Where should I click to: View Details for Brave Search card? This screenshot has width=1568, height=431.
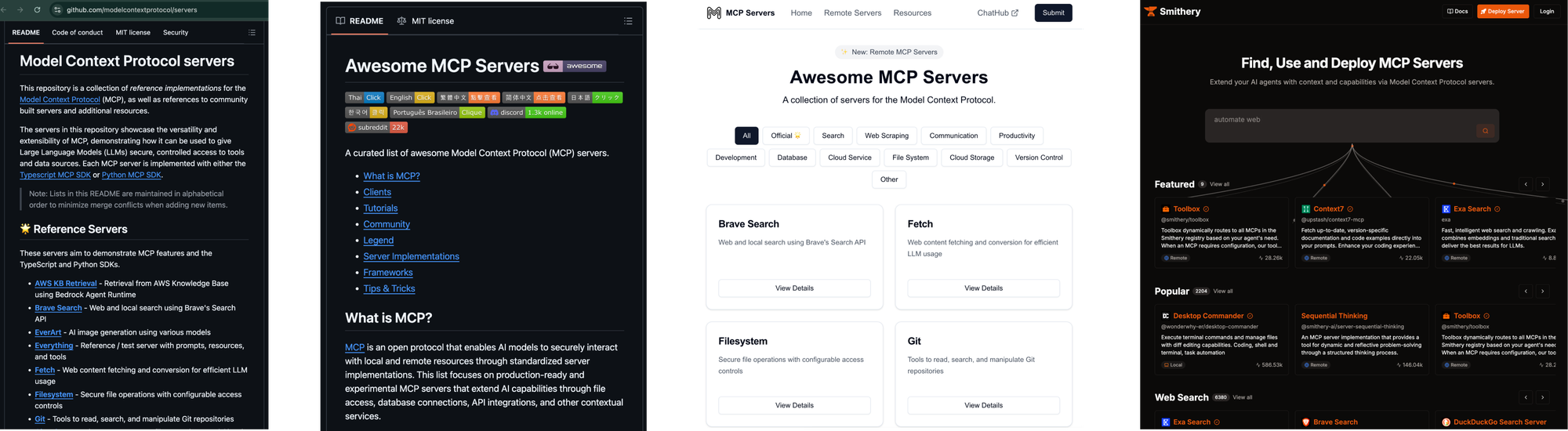[794, 288]
